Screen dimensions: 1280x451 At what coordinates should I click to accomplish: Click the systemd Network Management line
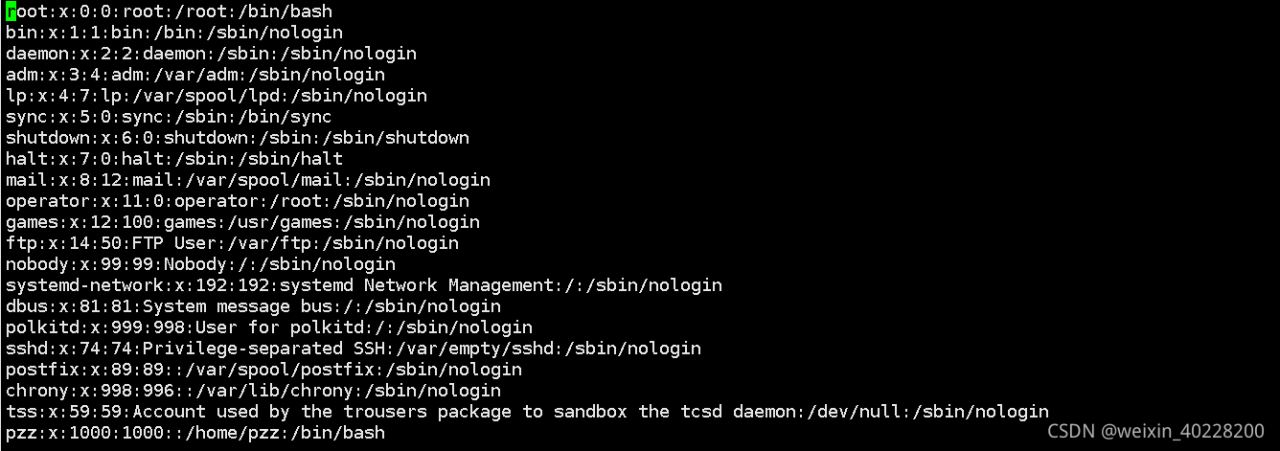(364, 286)
